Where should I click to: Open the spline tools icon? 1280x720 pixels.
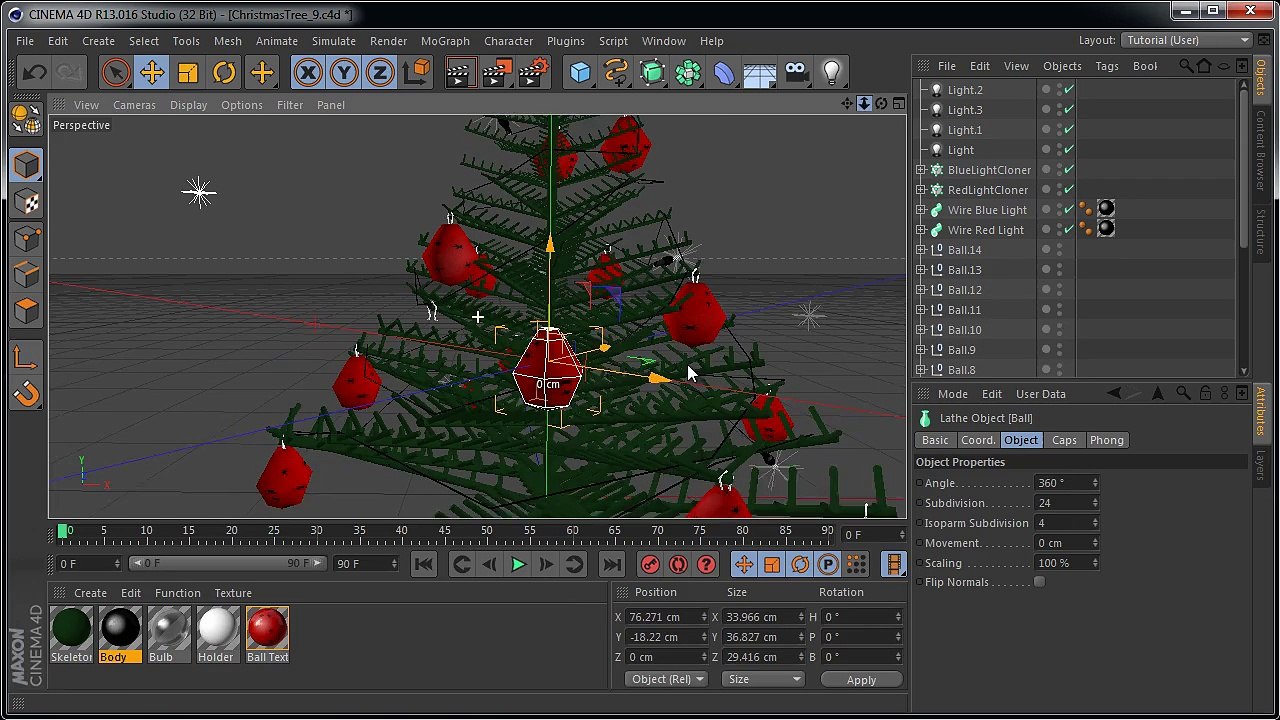(616, 72)
